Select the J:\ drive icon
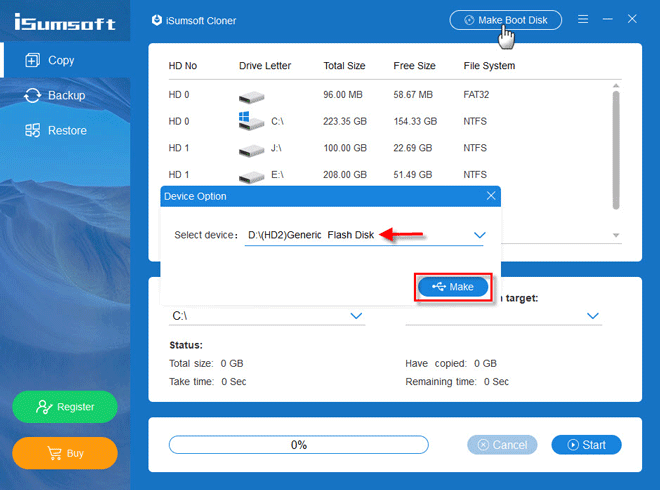The height and width of the screenshot is (490, 660). (251, 150)
